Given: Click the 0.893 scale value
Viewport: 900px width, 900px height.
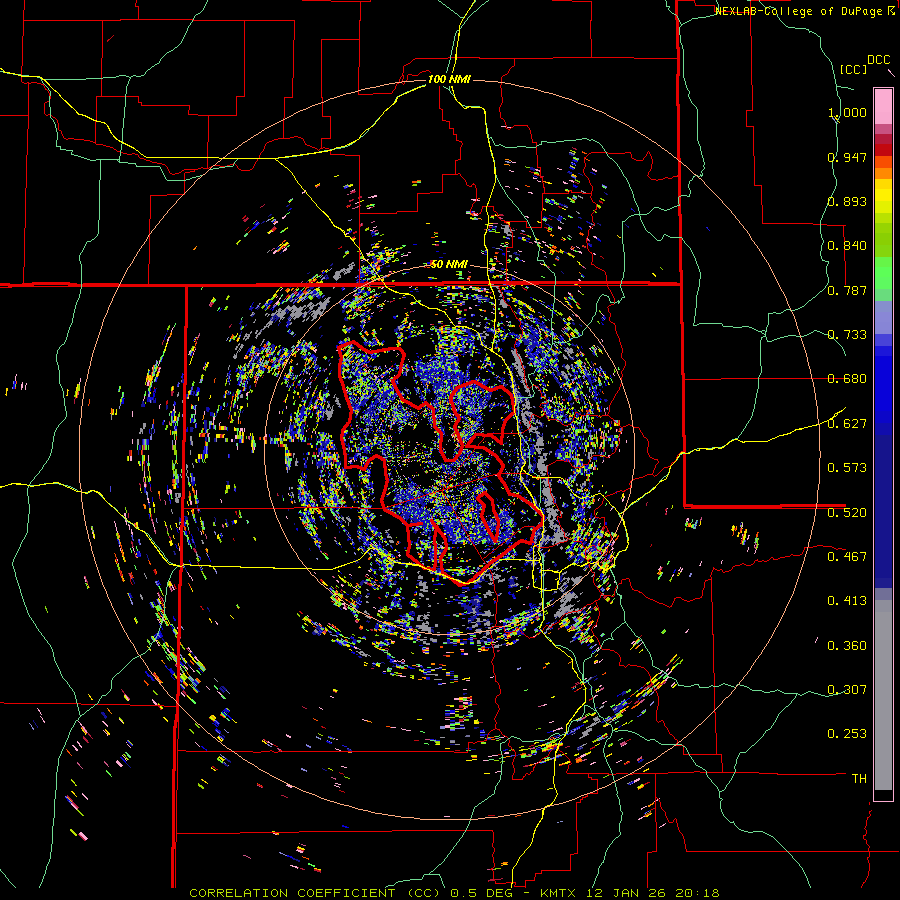Looking at the screenshot, I should click(x=847, y=201).
